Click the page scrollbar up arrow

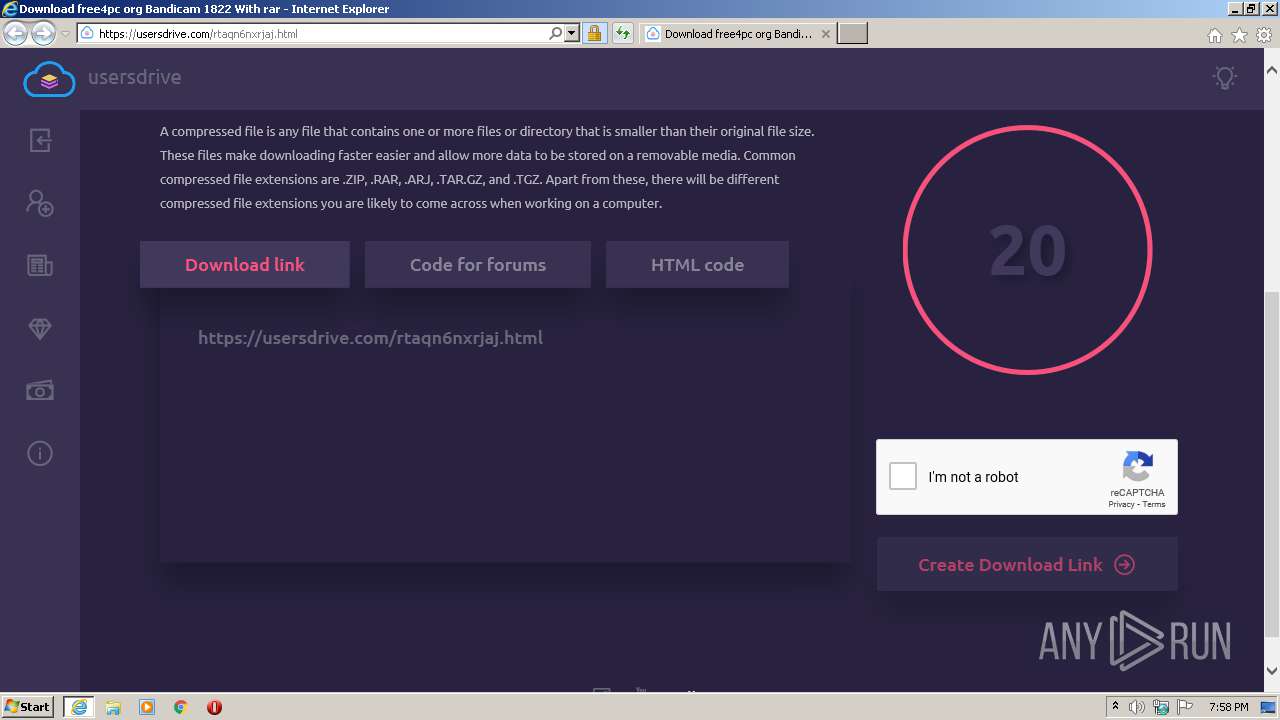pyautogui.click(x=1271, y=71)
